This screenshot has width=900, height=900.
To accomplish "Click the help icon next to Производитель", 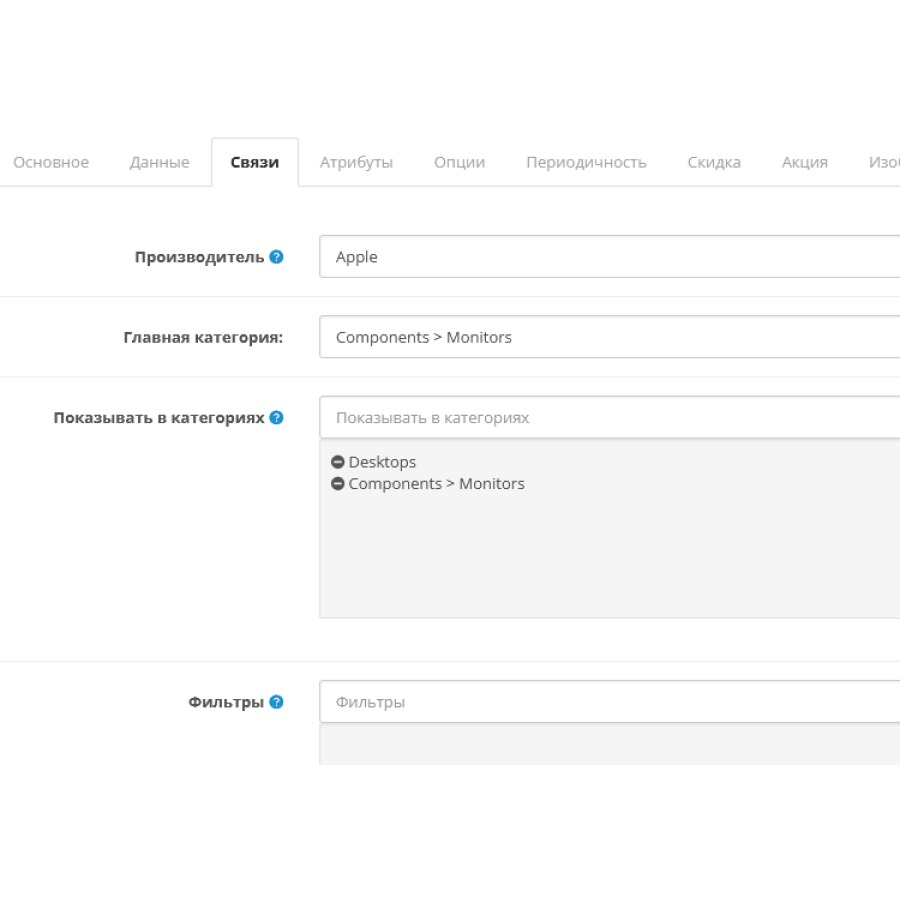I will pos(276,257).
